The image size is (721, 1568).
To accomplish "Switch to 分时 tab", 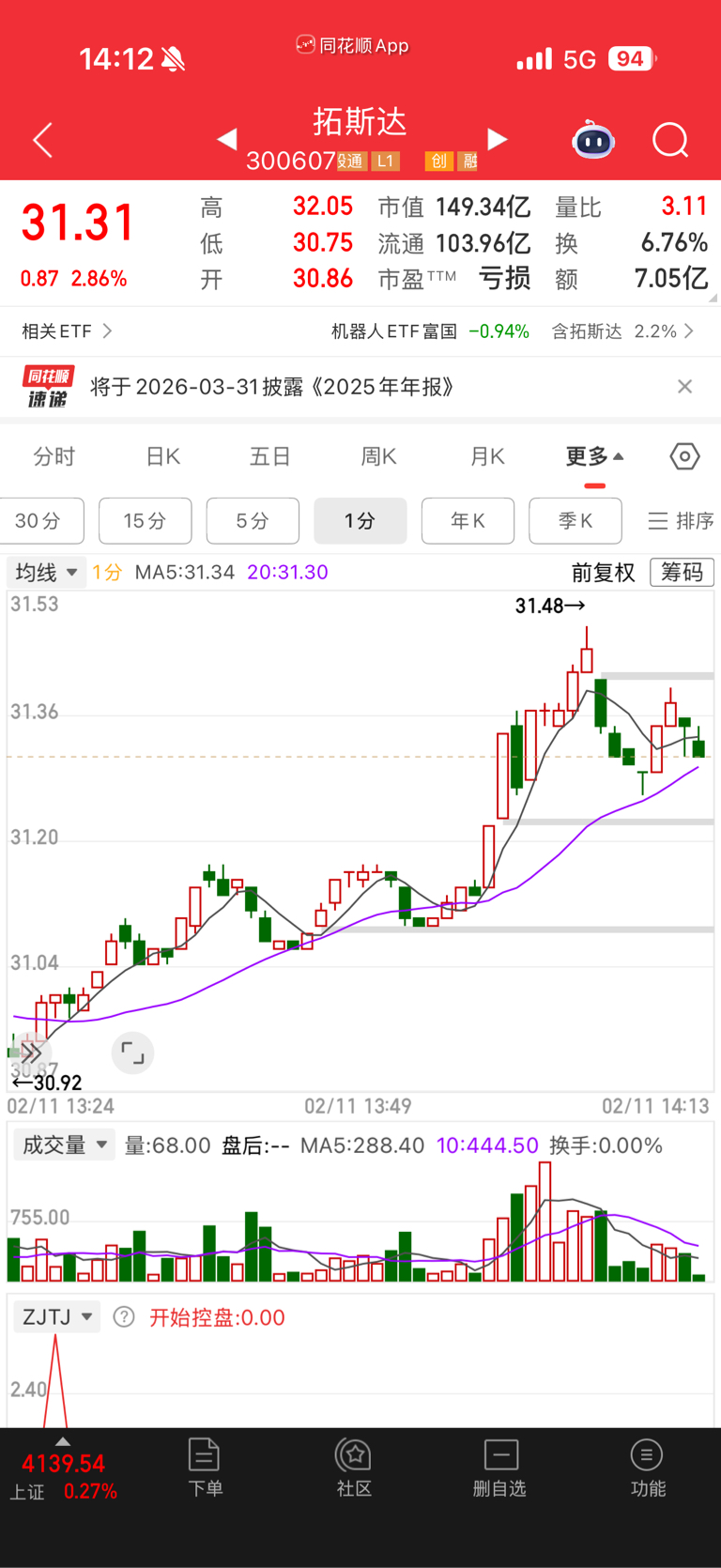I will tap(54, 457).
